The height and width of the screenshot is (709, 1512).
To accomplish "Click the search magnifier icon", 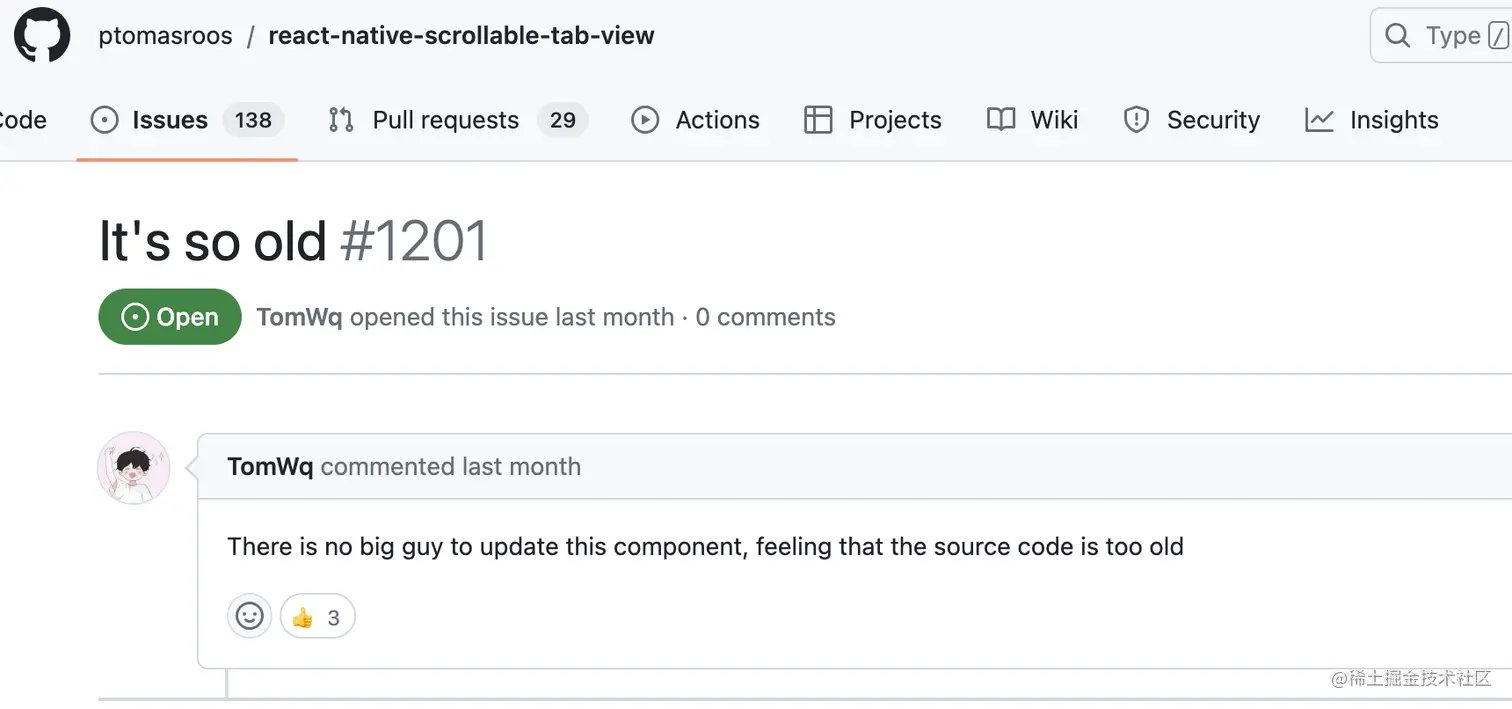I will [x=1397, y=36].
